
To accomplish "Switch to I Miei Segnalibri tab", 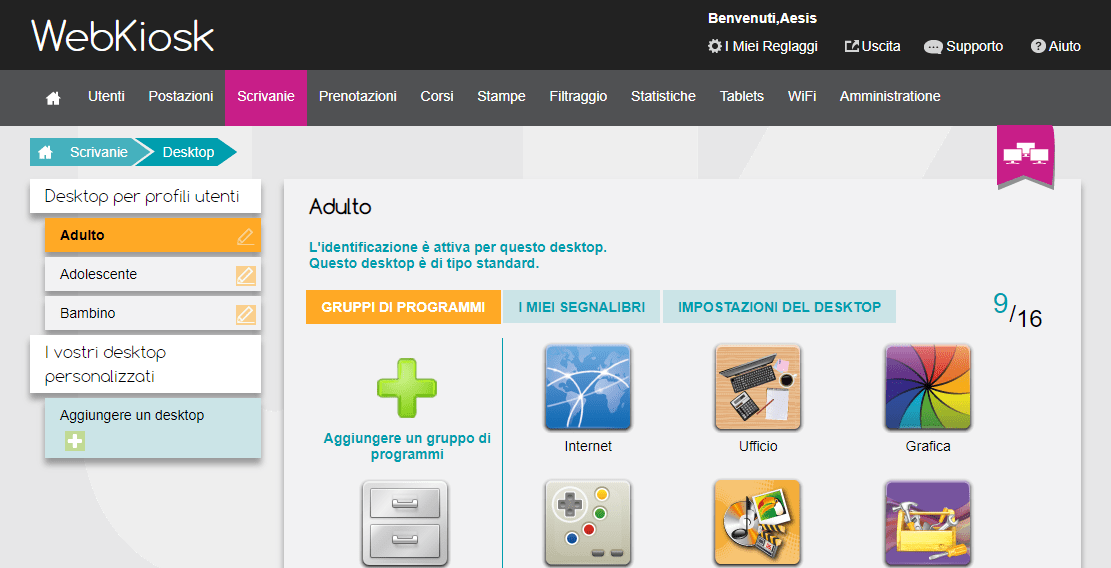I will tap(582, 307).
